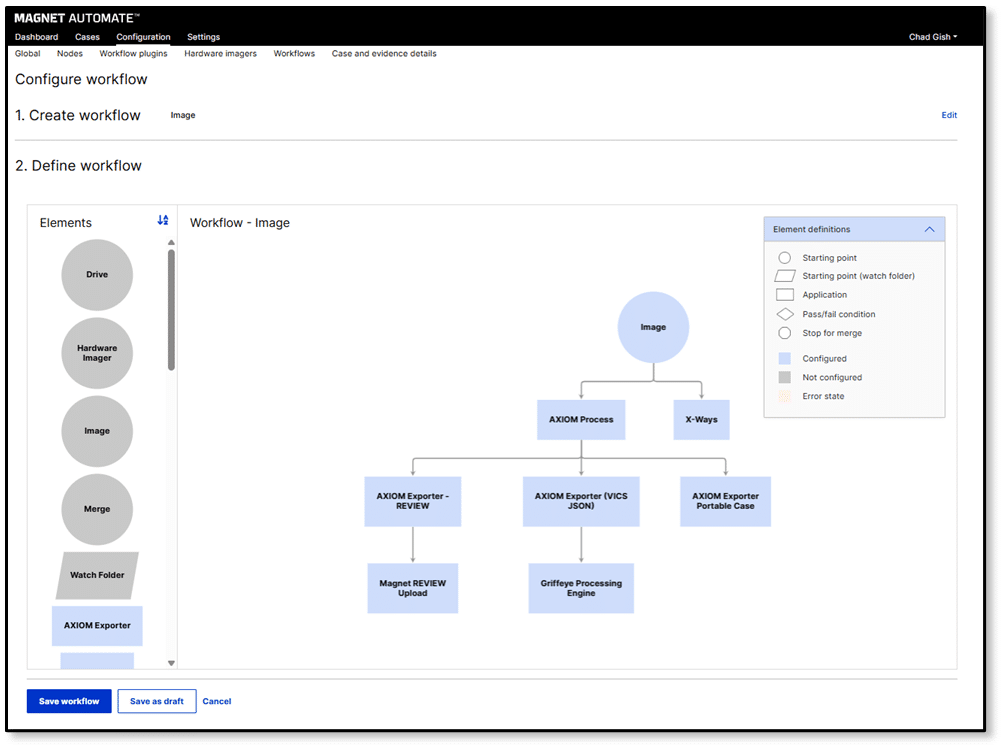Click the Elements list scroll up arrow

click(x=171, y=243)
